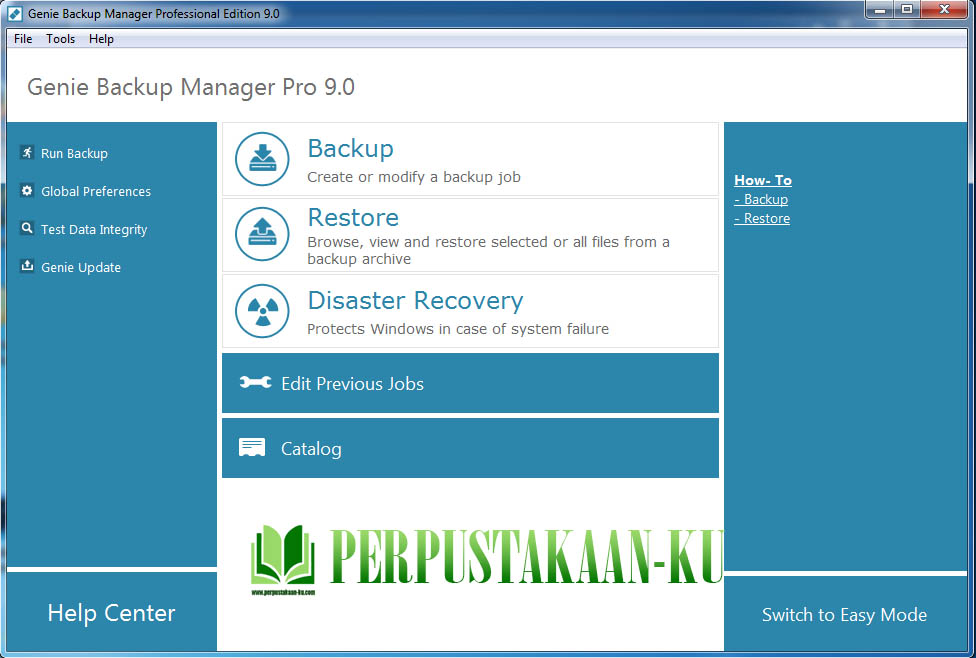The height and width of the screenshot is (658, 976).
Task: Open the File menu
Action: point(23,39)
